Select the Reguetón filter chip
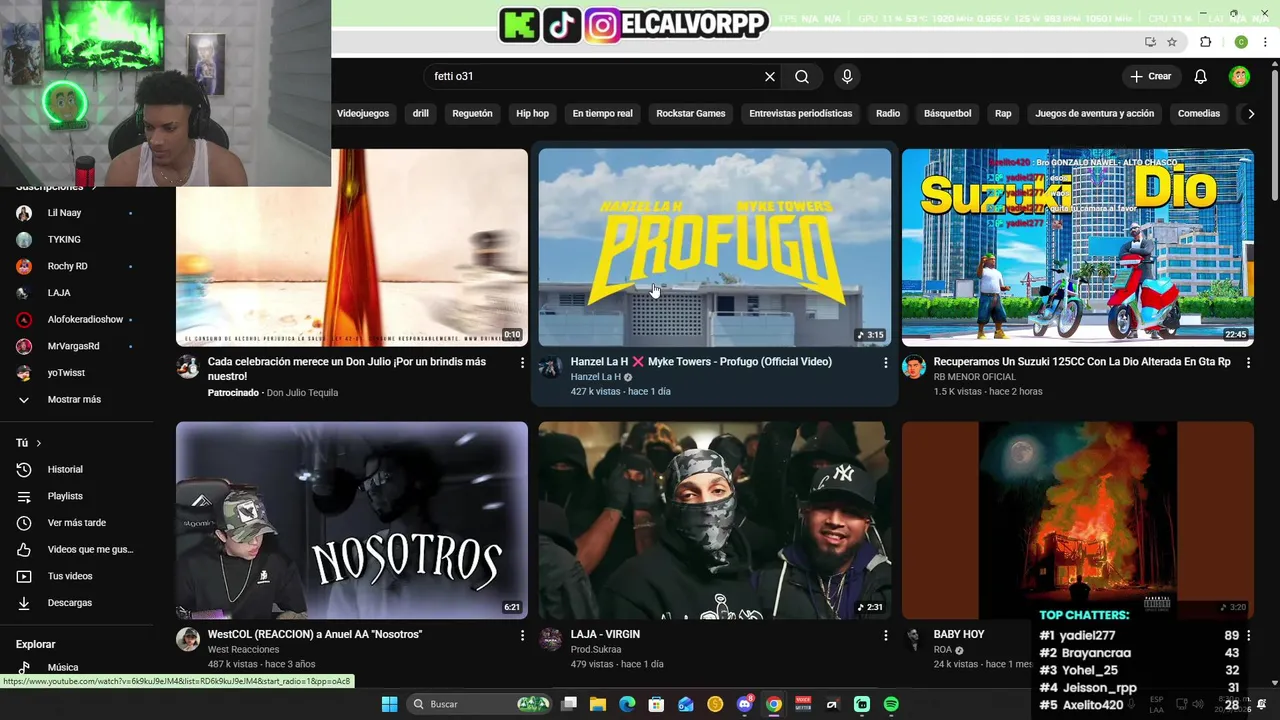Screen dimensions: 1280x720 click(x=472, y=114)
